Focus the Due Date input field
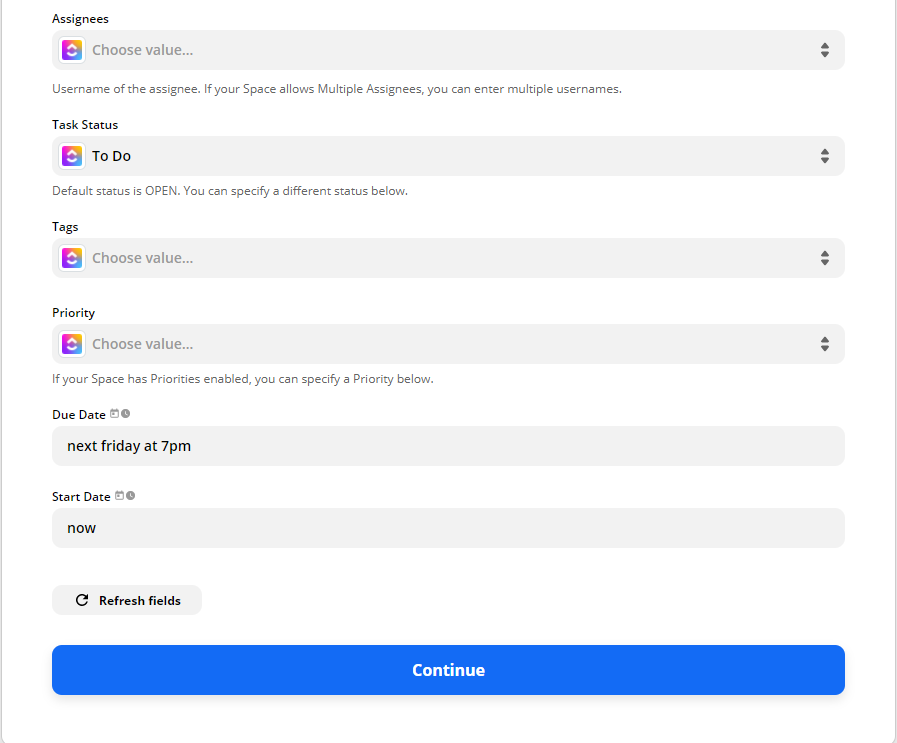 pyautogui.click(x=448, y=446)
